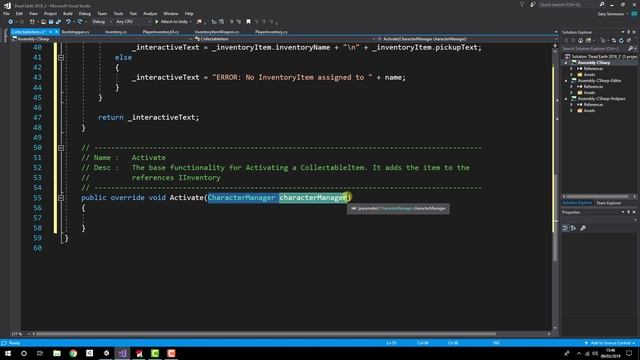Open the Help menu

coord(189,13)
